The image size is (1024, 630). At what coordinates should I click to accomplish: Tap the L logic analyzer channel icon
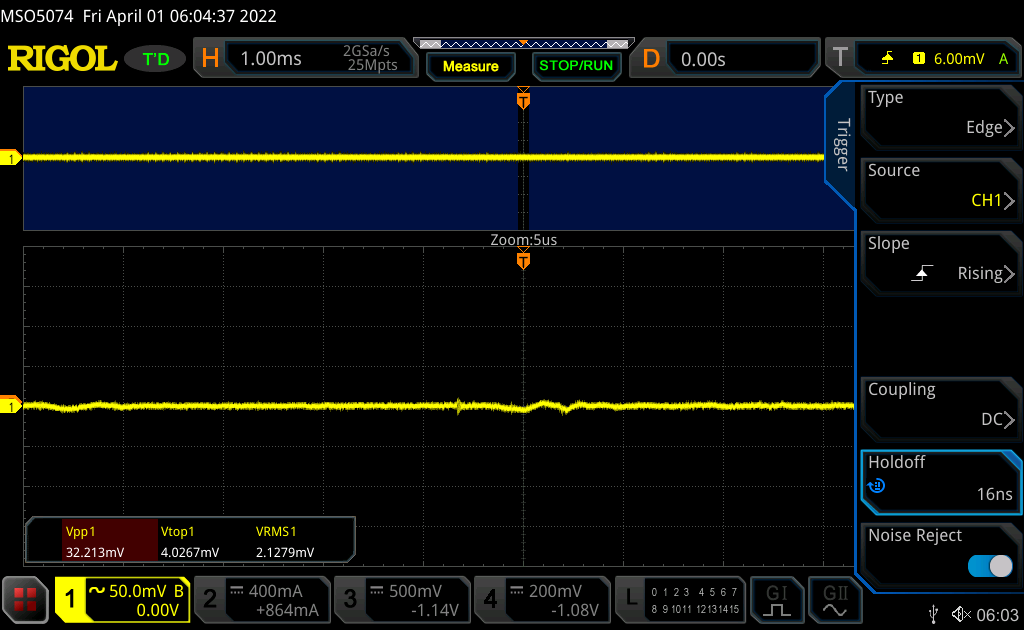point(631,599)
